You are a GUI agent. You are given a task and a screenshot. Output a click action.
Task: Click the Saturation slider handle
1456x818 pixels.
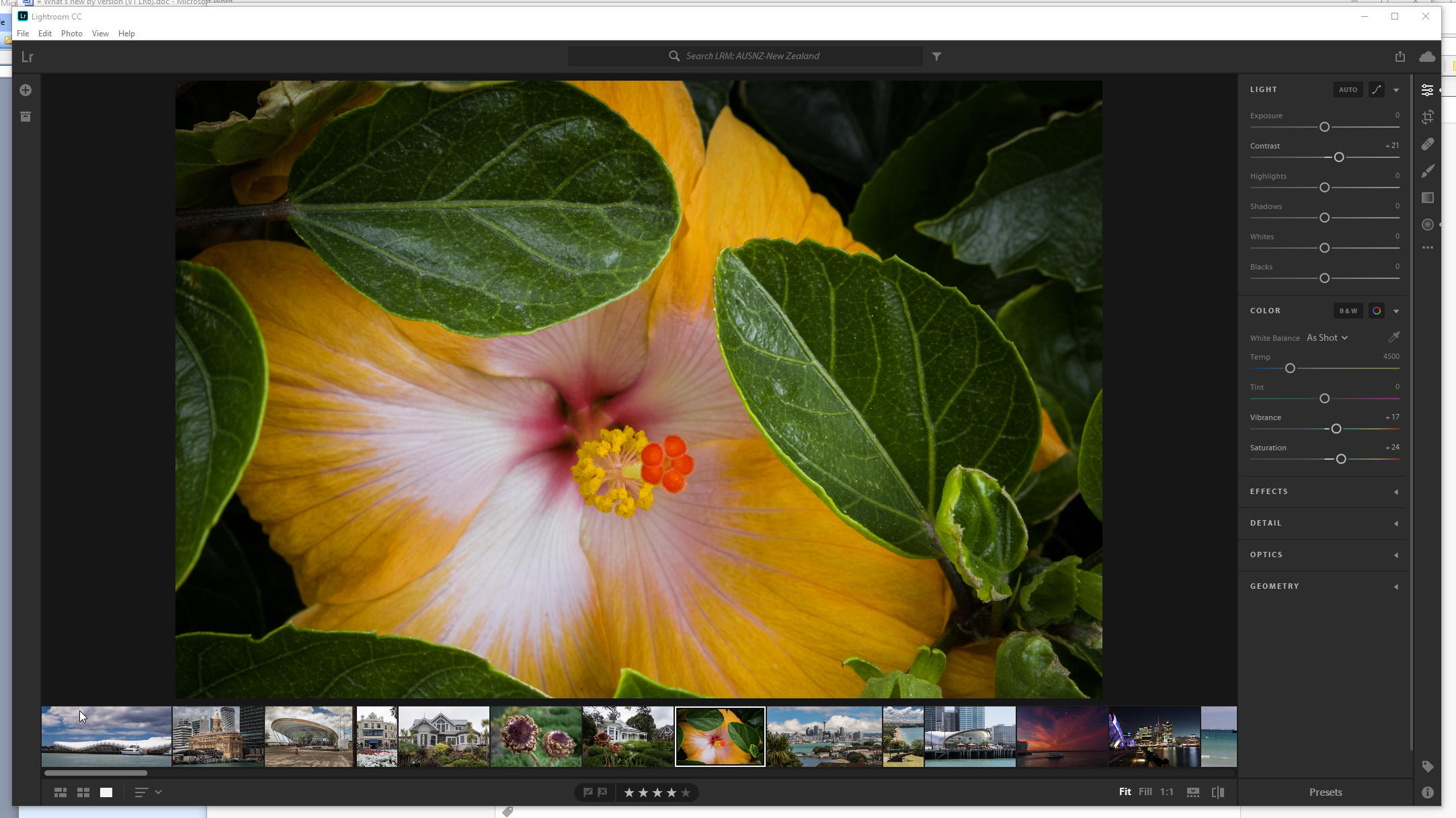1341,459
